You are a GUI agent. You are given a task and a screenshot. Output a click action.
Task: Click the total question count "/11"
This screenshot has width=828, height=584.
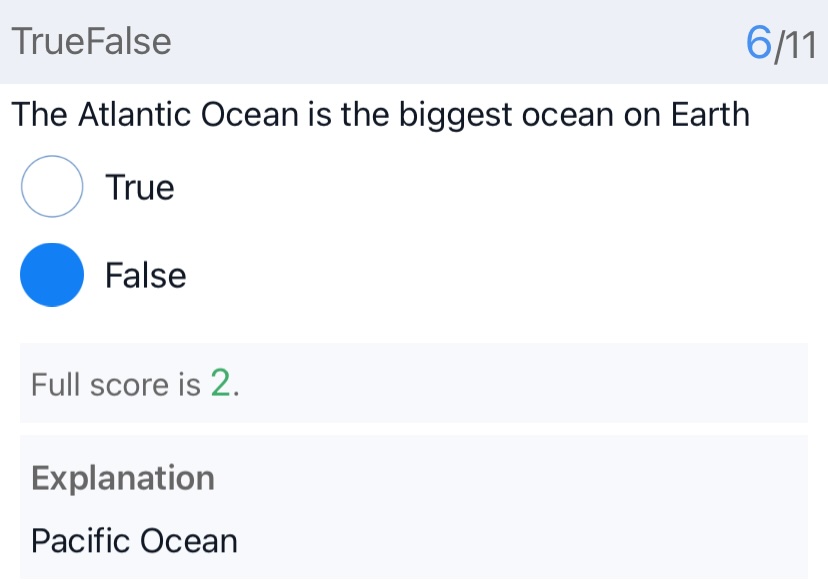coord(796,44)
